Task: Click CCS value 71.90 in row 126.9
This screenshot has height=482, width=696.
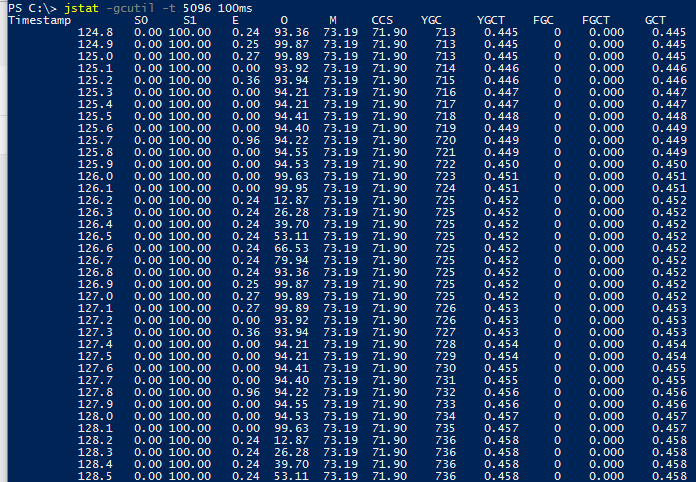Action: pyautogui.click(x=389, y=284)
